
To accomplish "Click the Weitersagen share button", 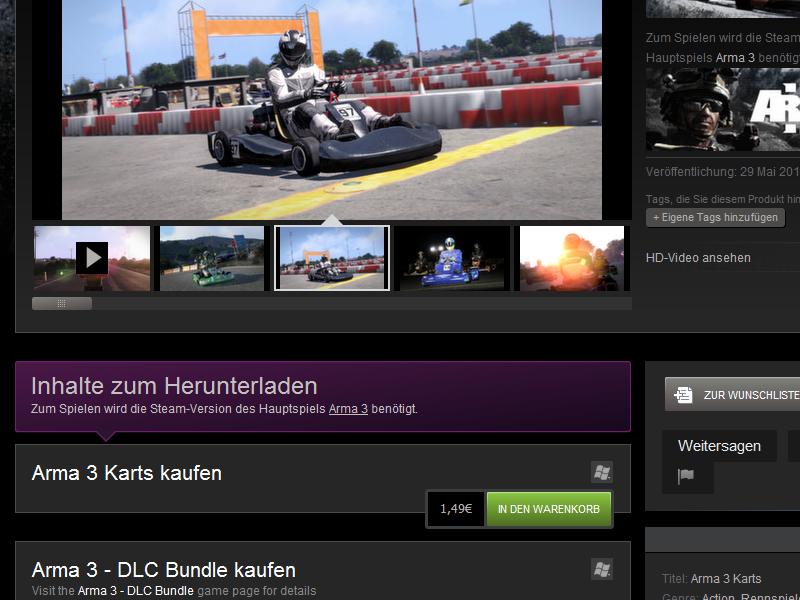I will tap(719, 446).
